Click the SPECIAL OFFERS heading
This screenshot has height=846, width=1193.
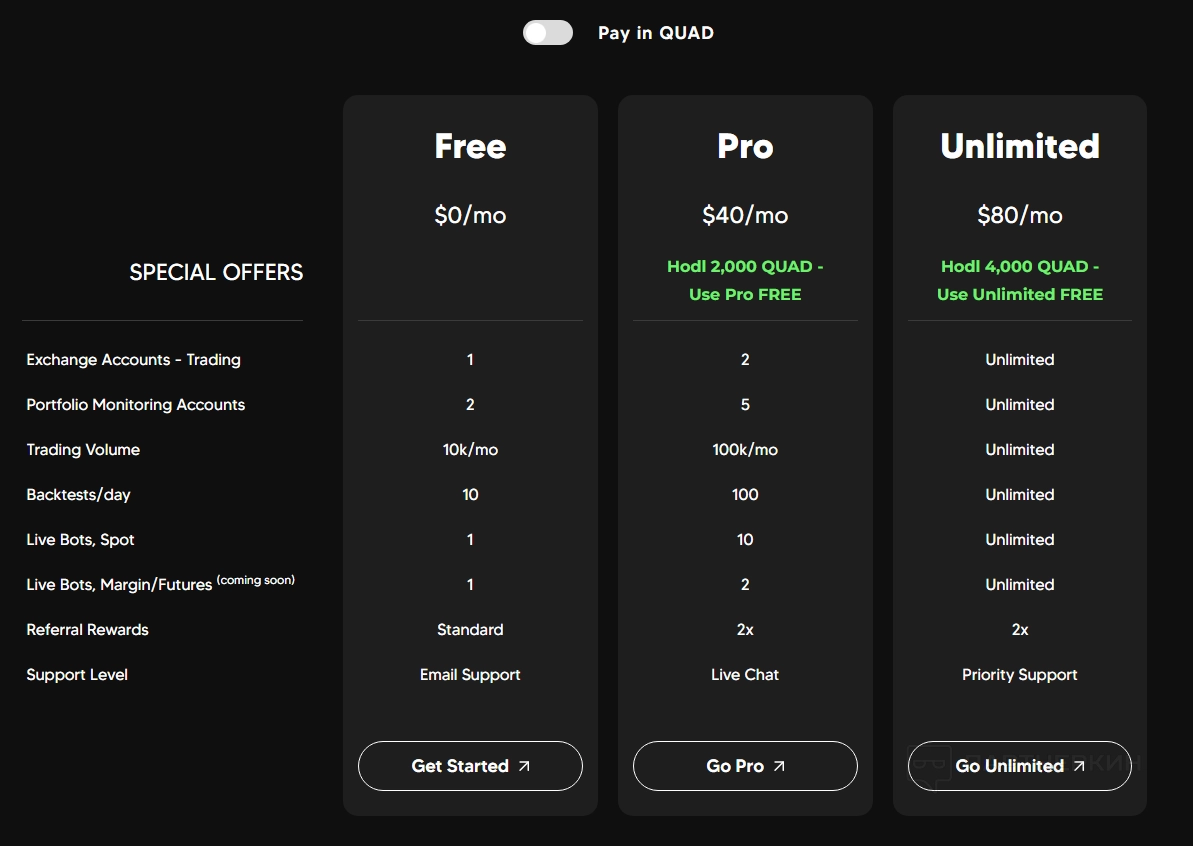(216, 272)
